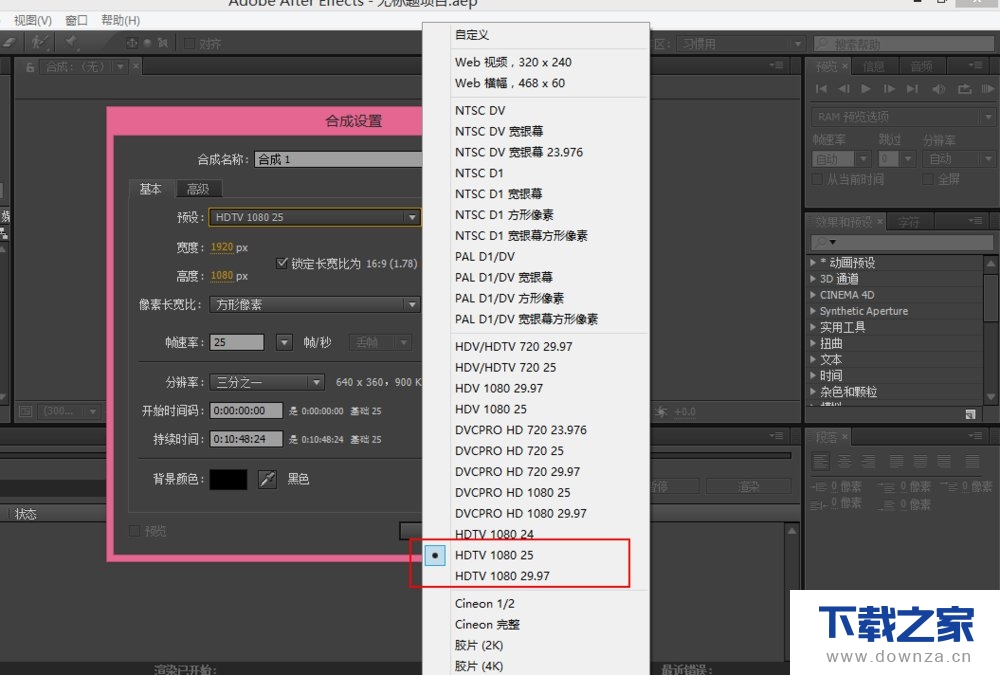Open the 分辨率 dropdown 三分之一
Screen dimensions: 1000x675
click(x=267, y=382)
